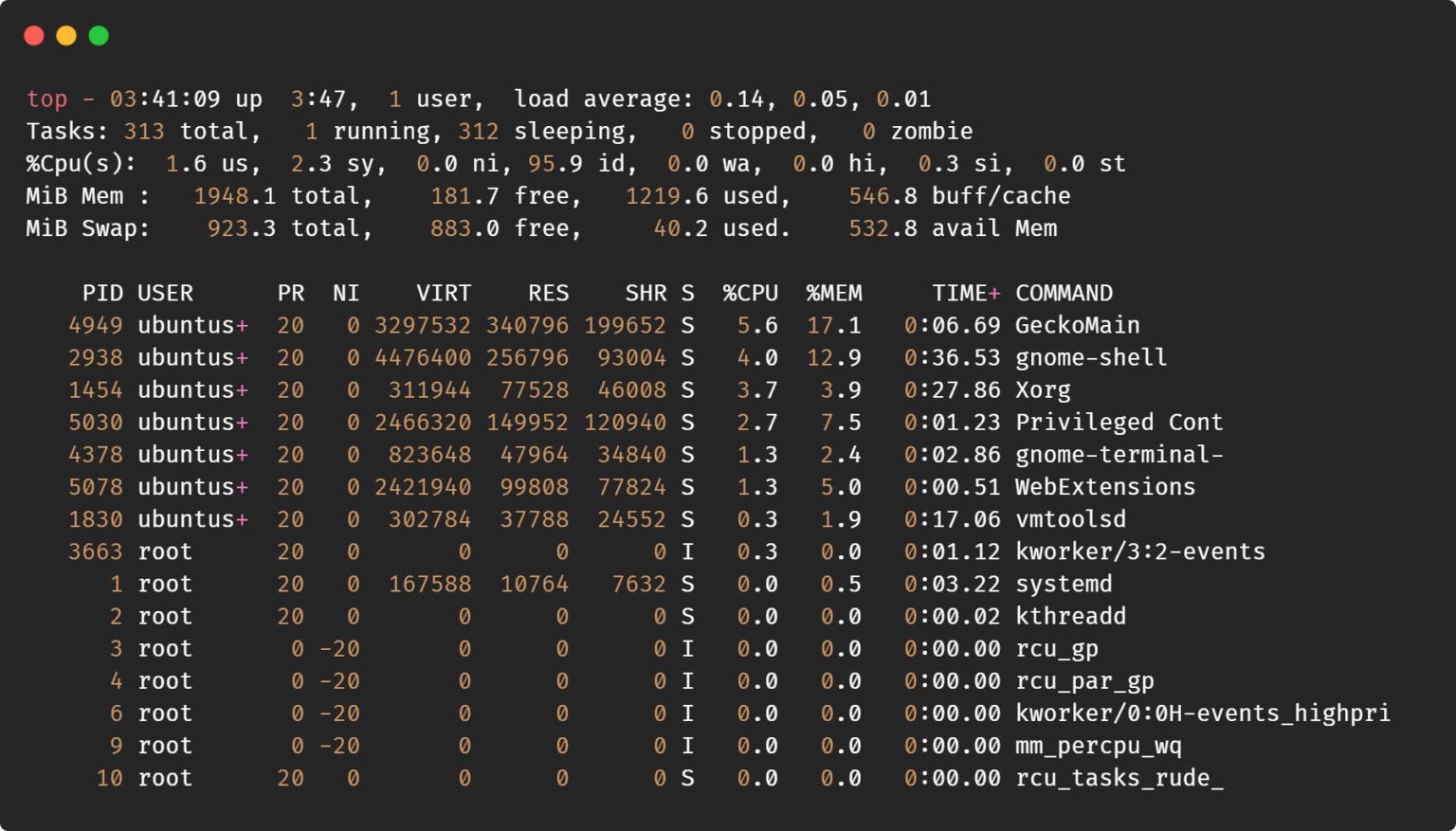Click the green zoom traffic light button
Image resolution: width=1456 pixels, height=831 pixels.
pyautogui.click(x=98, y=35)
